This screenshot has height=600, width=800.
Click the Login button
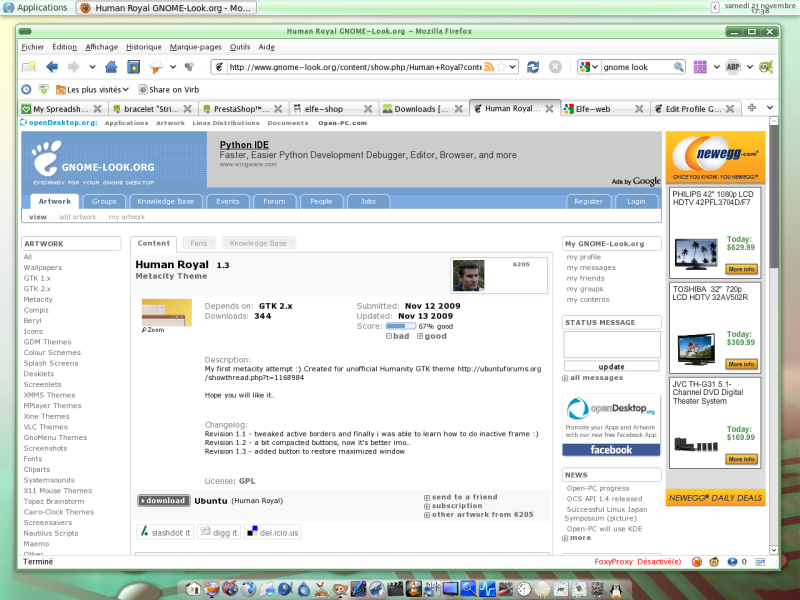pyautogui.click(x=636, y=202)
